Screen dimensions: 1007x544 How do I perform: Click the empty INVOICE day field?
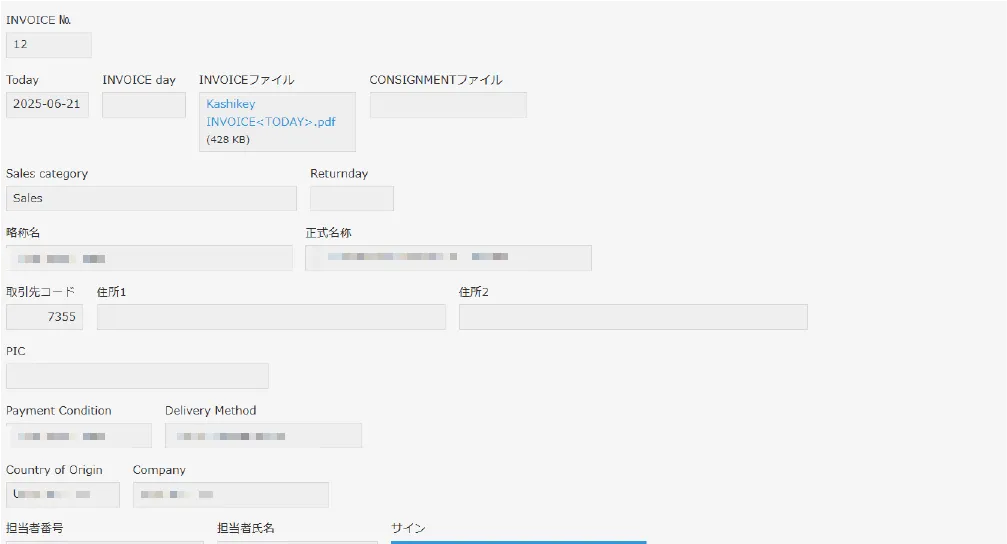tap(143, 105)
